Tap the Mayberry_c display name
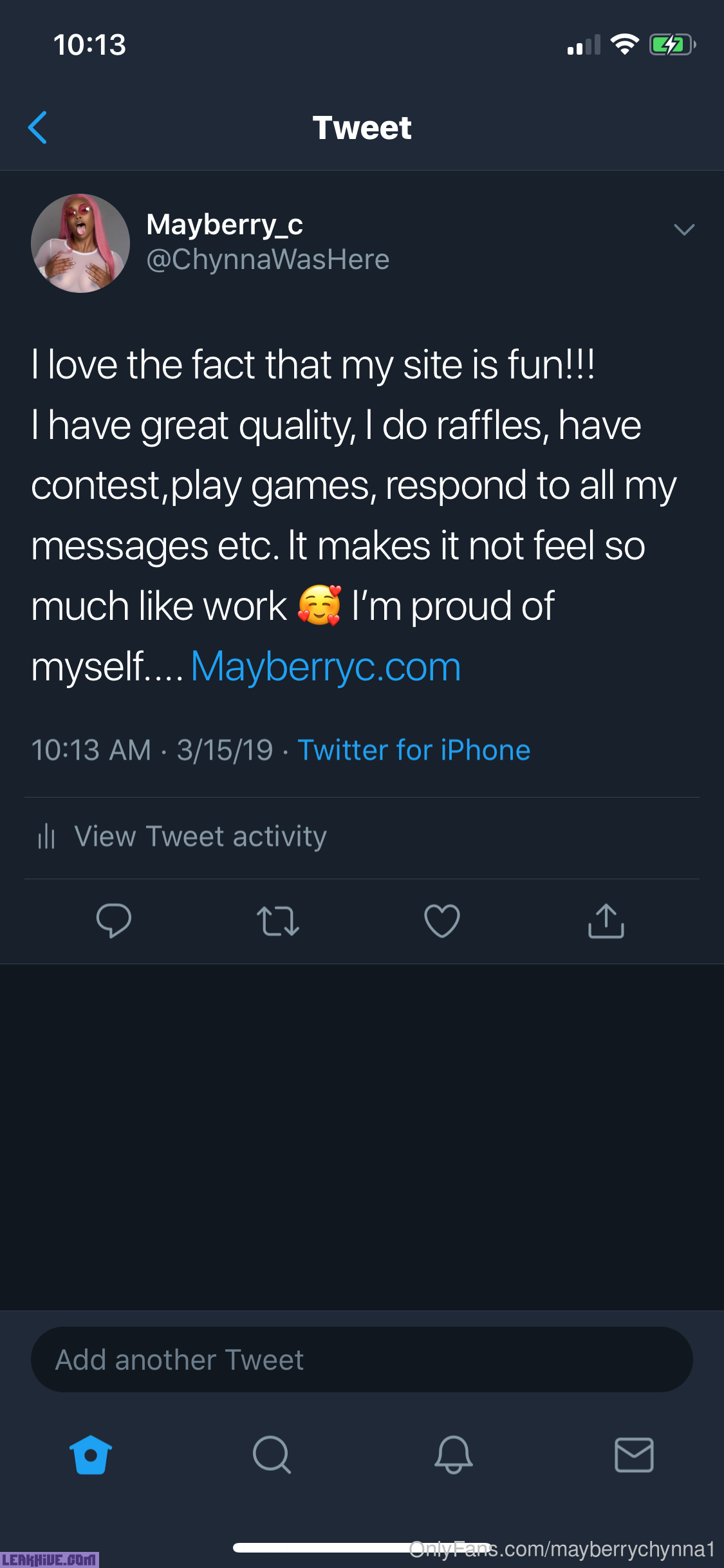This screenshot has height=1568, width=724. click(225, 225)
